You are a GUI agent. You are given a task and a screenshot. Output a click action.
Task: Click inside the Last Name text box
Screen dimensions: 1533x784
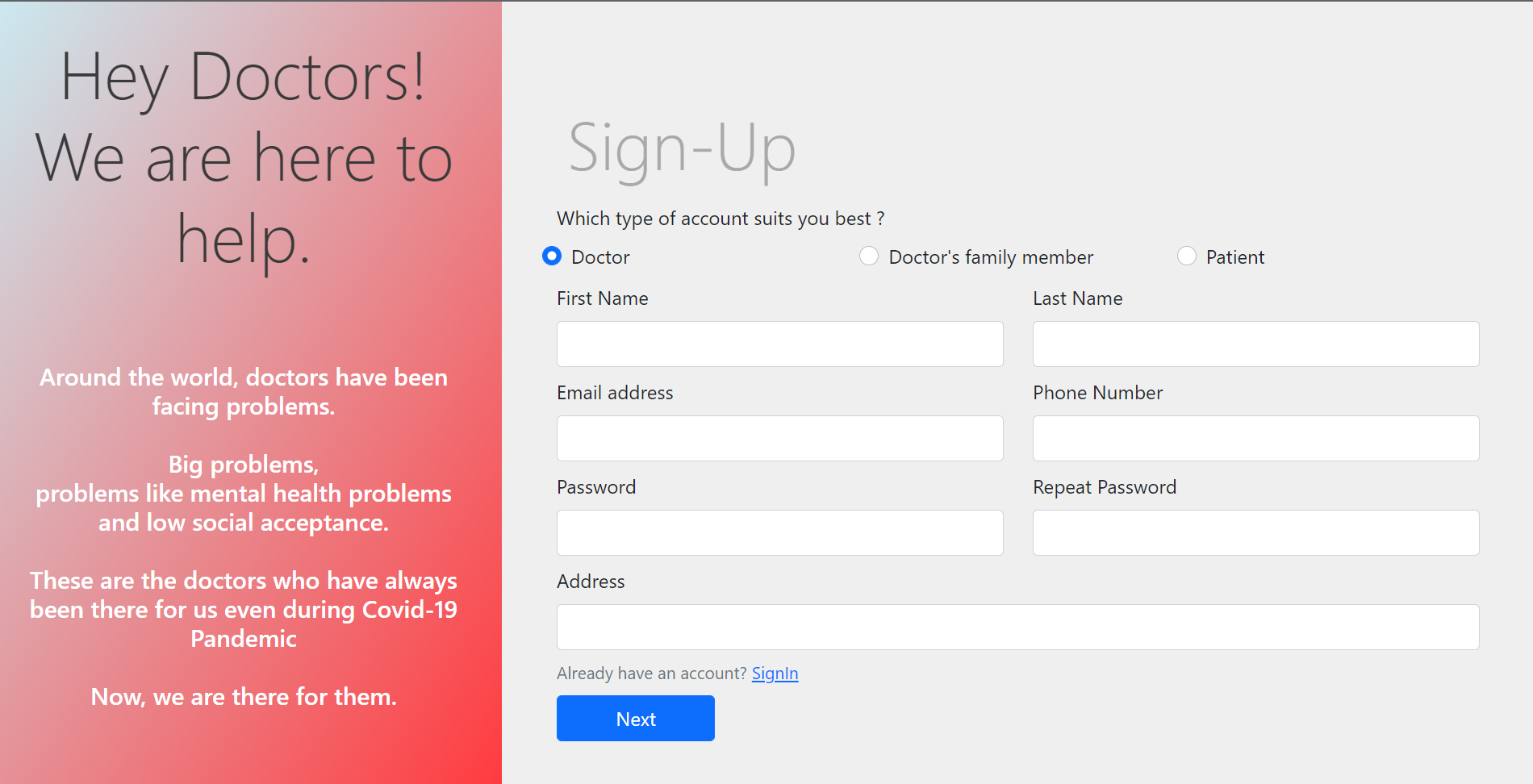pyautogui.click(x=1256, y=344)
